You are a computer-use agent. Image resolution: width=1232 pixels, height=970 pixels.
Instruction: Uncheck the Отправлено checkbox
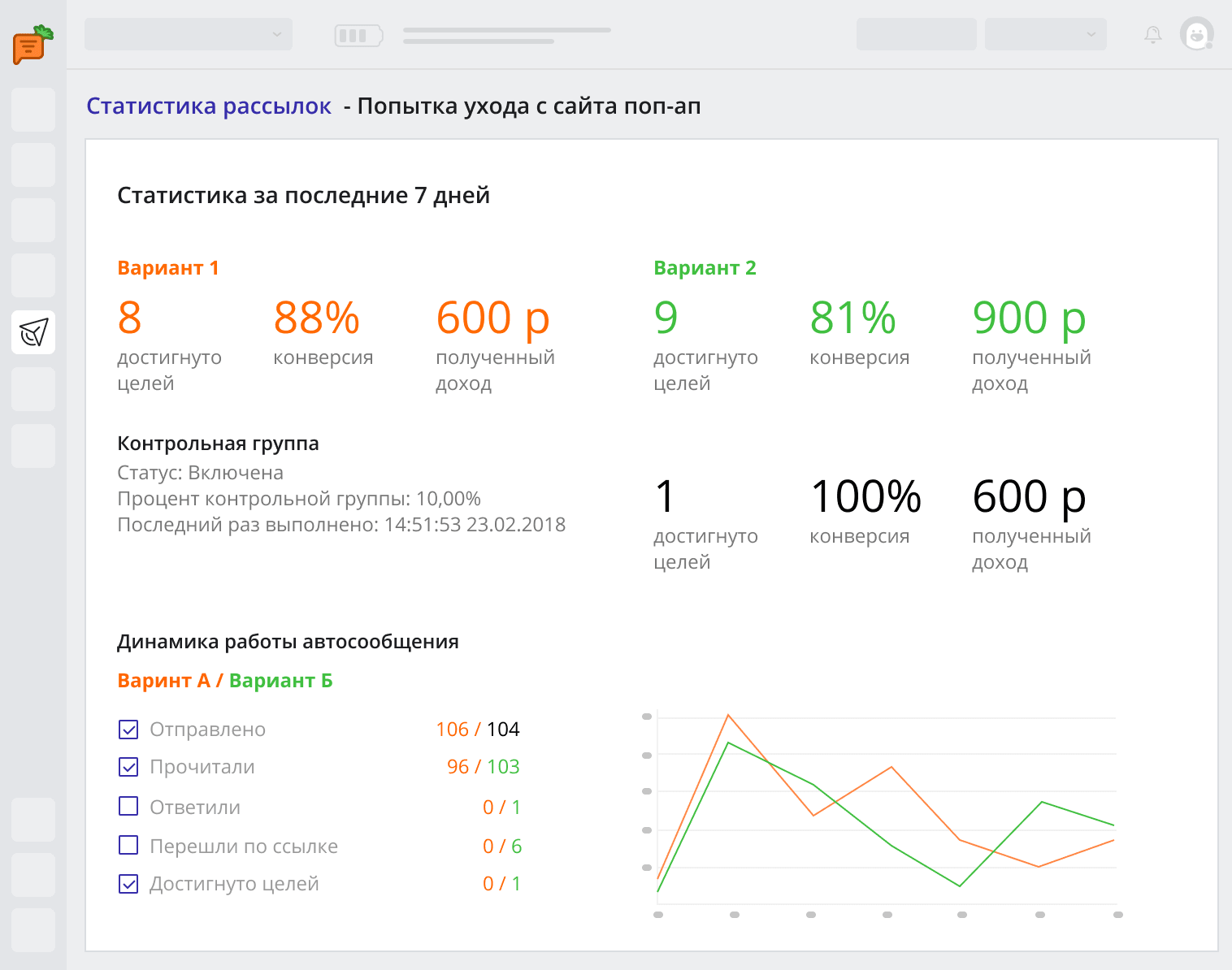click(128, 730)
